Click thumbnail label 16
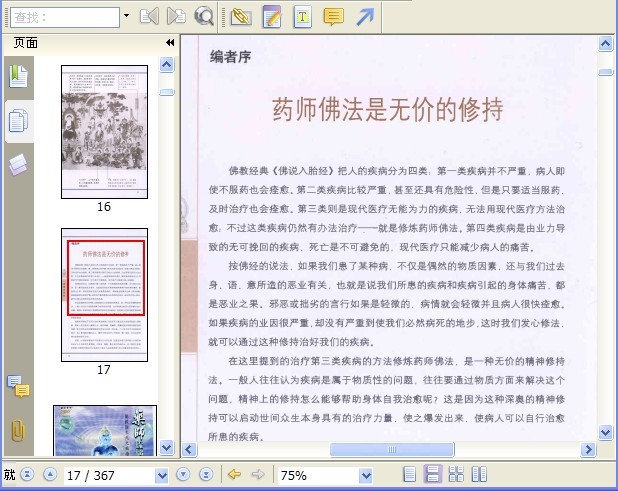 [104, 206]
